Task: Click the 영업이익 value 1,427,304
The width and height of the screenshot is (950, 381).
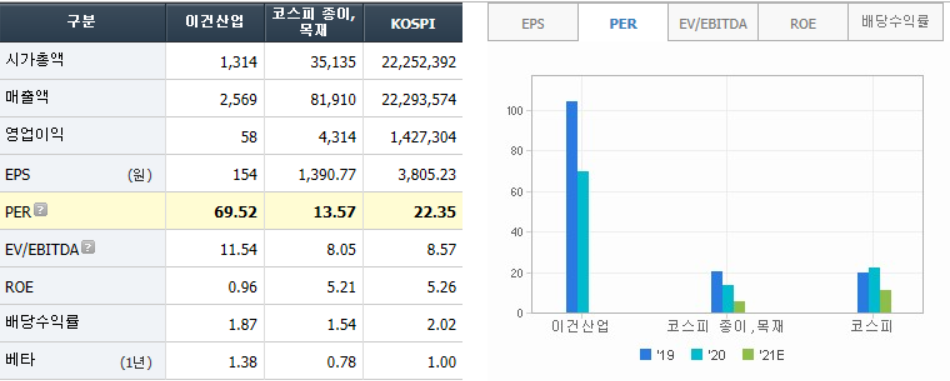Action: [x=423, y=137]
